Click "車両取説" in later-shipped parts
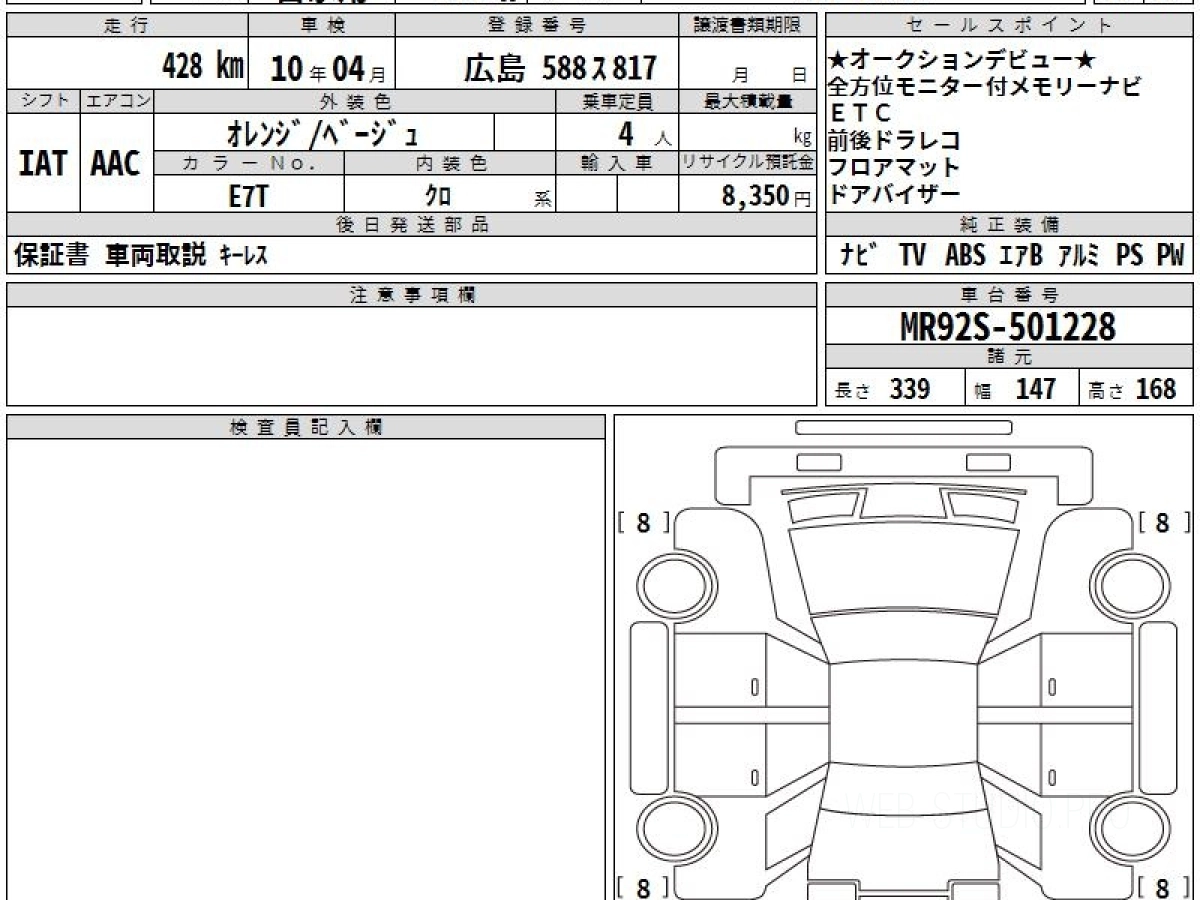 click(156, 255)
